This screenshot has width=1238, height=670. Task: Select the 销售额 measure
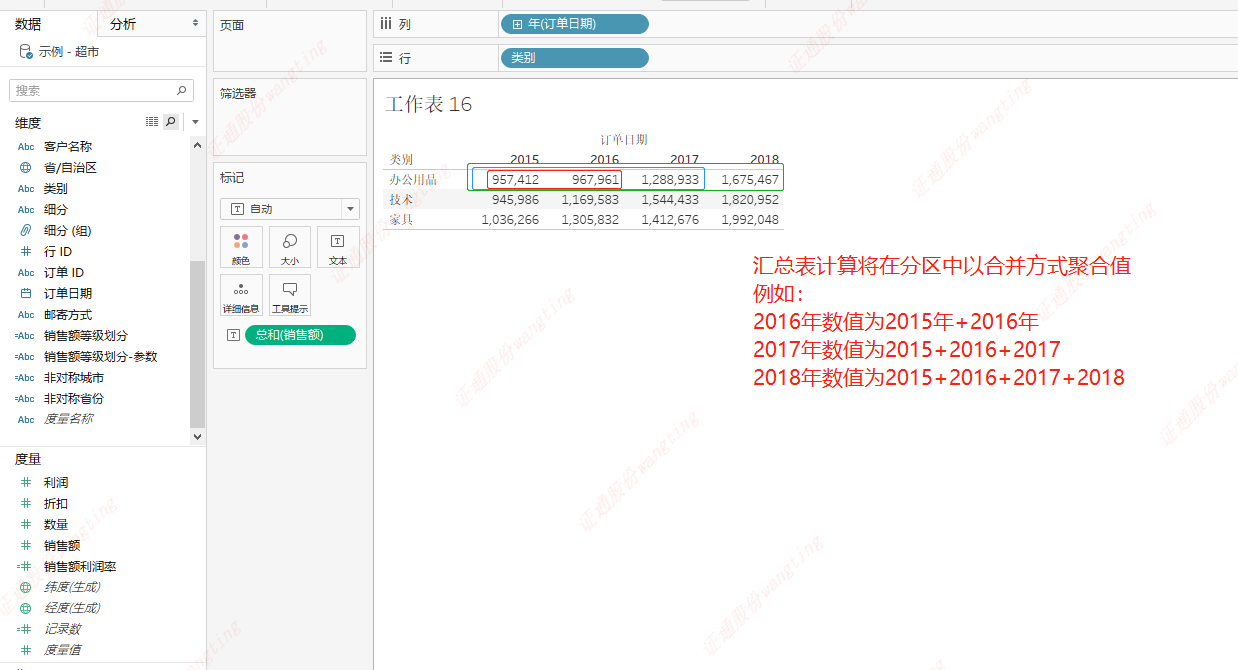62,546
